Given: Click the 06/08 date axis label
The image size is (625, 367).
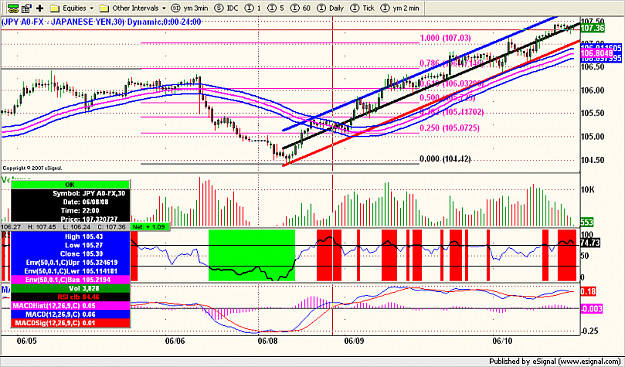Looking at the screenshot, I should 268,341.
